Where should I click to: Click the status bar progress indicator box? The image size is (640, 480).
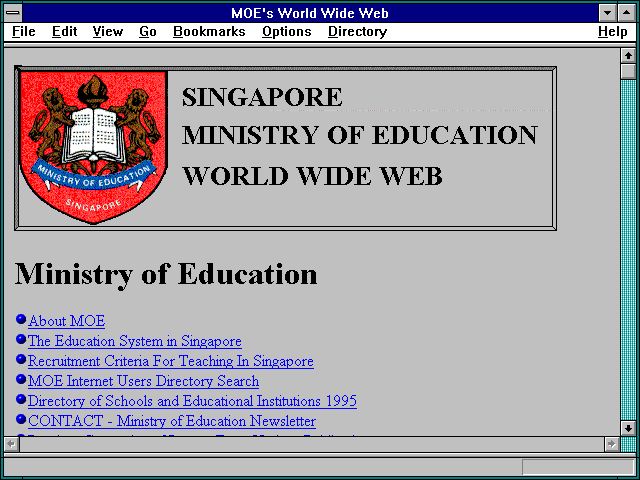pos(578,467)
